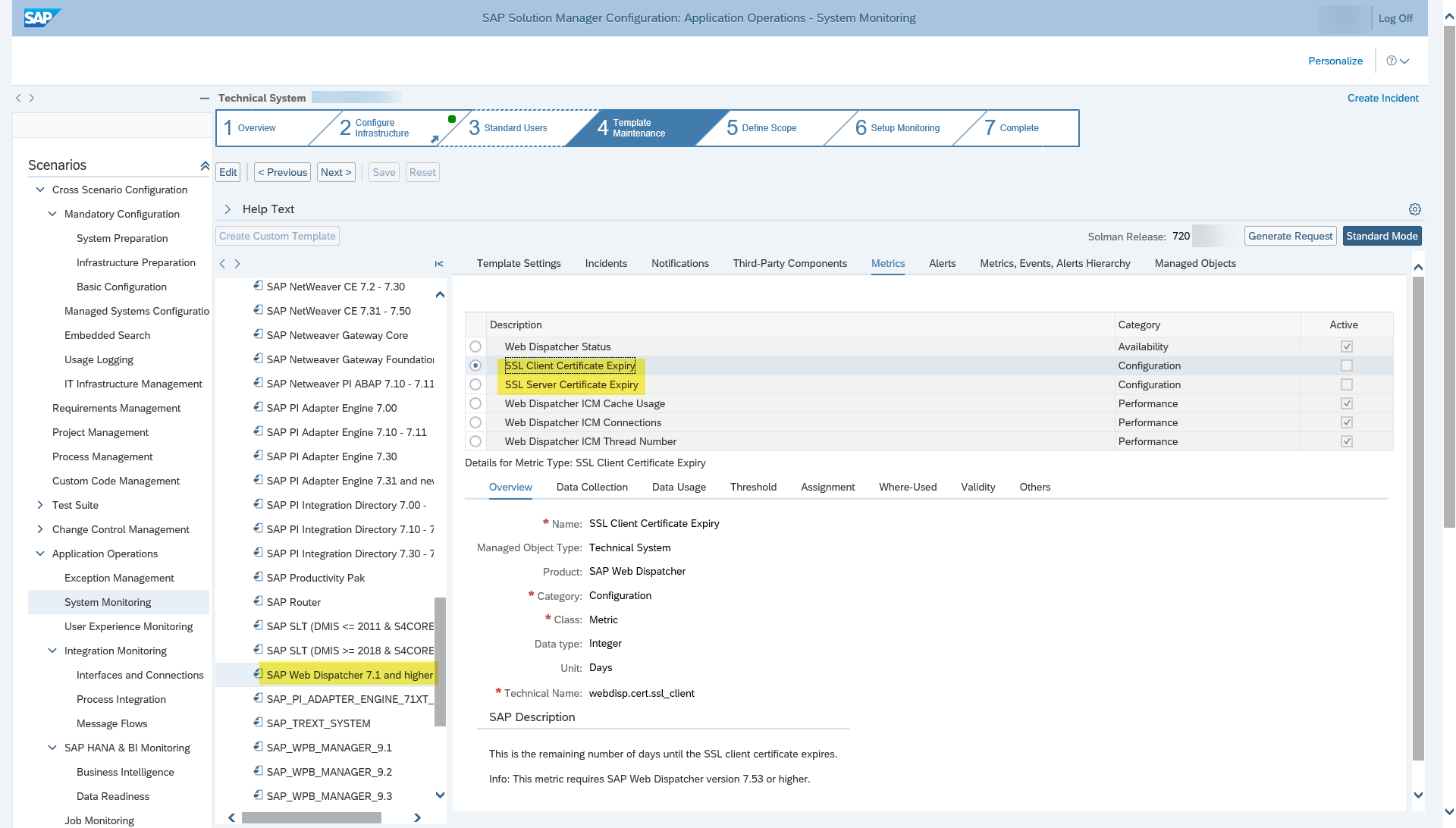Screen dimensions: 1456x828
Task: Click the icon beside SAP PI Adapter Engine 7.00
Action: point(258,407)
